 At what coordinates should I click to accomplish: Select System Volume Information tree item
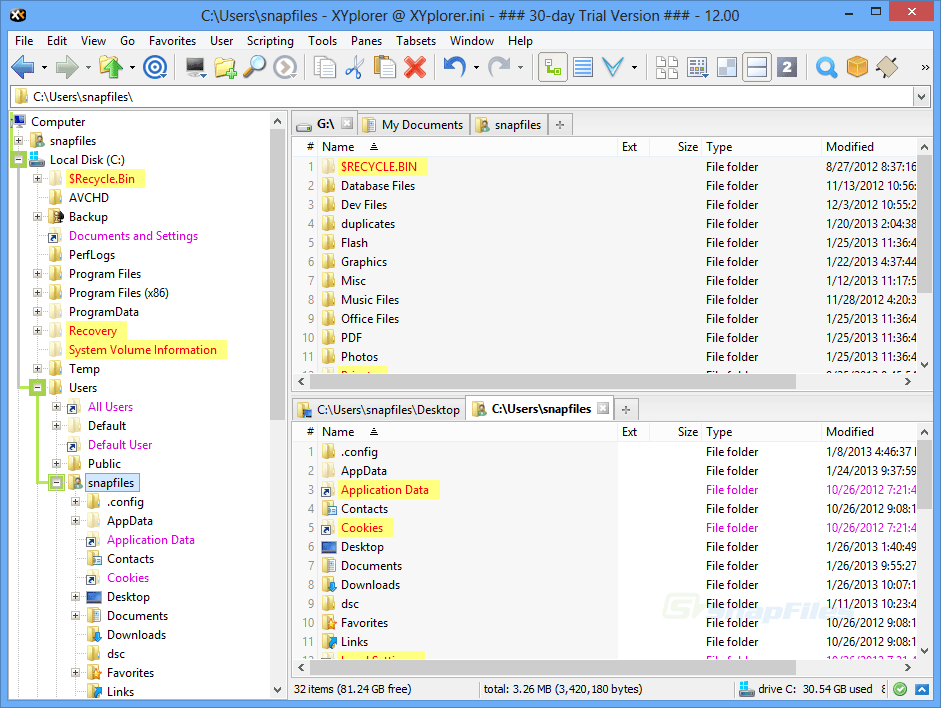(x=143, y=350)
